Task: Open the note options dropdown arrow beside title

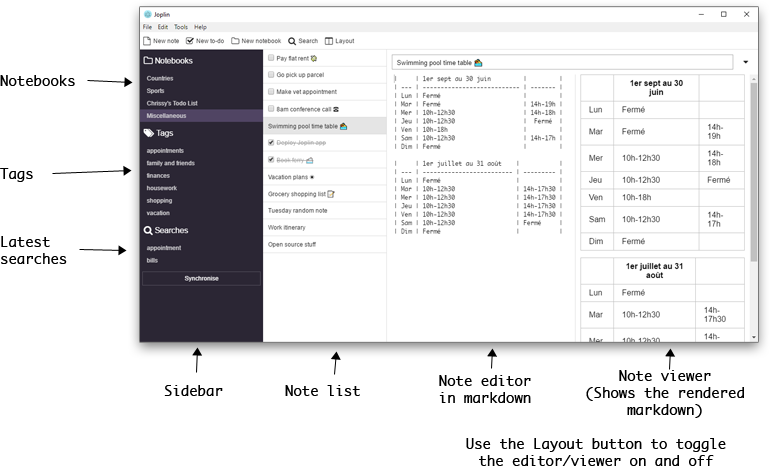Action: (x=746, y=62)
